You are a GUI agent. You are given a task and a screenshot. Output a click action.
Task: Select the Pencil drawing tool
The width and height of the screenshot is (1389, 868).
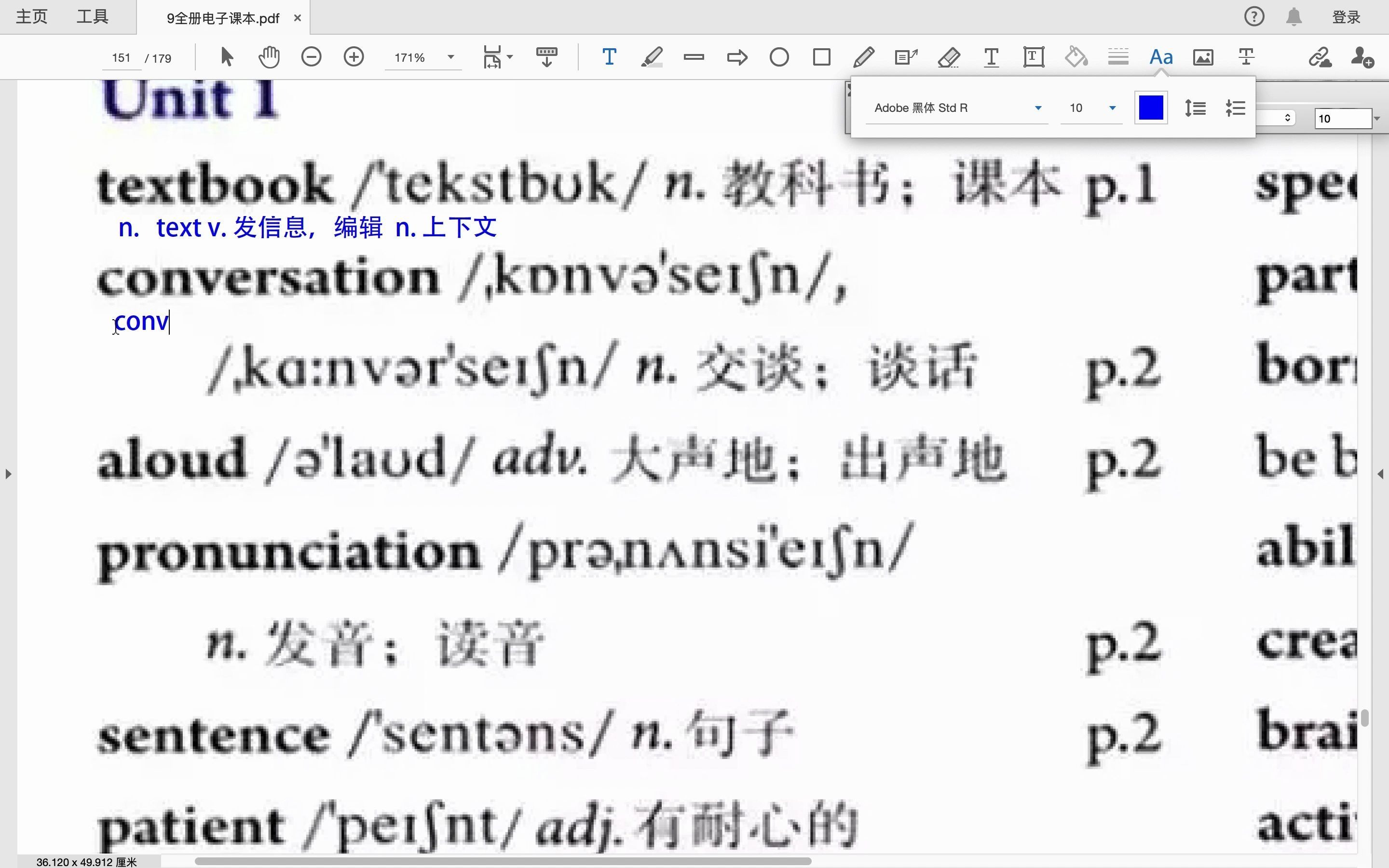coord(864,57)
